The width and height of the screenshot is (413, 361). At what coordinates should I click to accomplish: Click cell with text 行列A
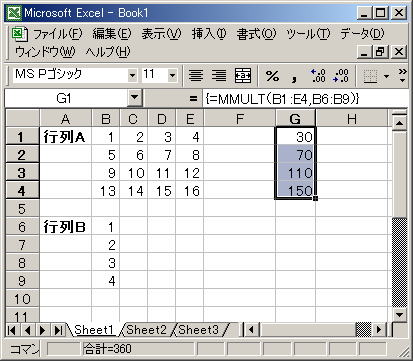65,137
